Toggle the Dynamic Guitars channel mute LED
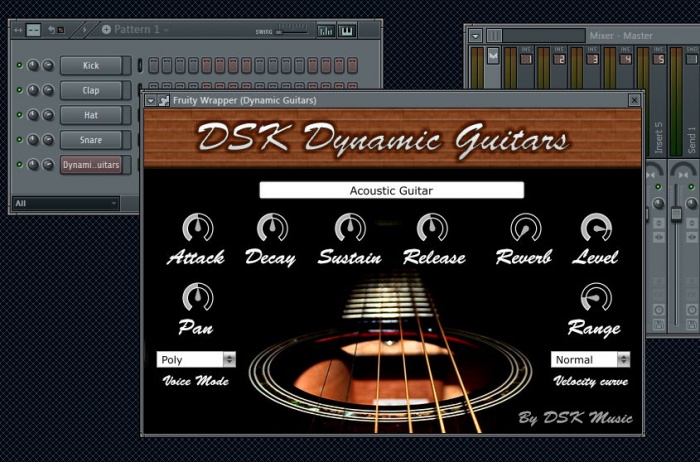The width and height of the screenshot is (700, 462). point(19,164)
